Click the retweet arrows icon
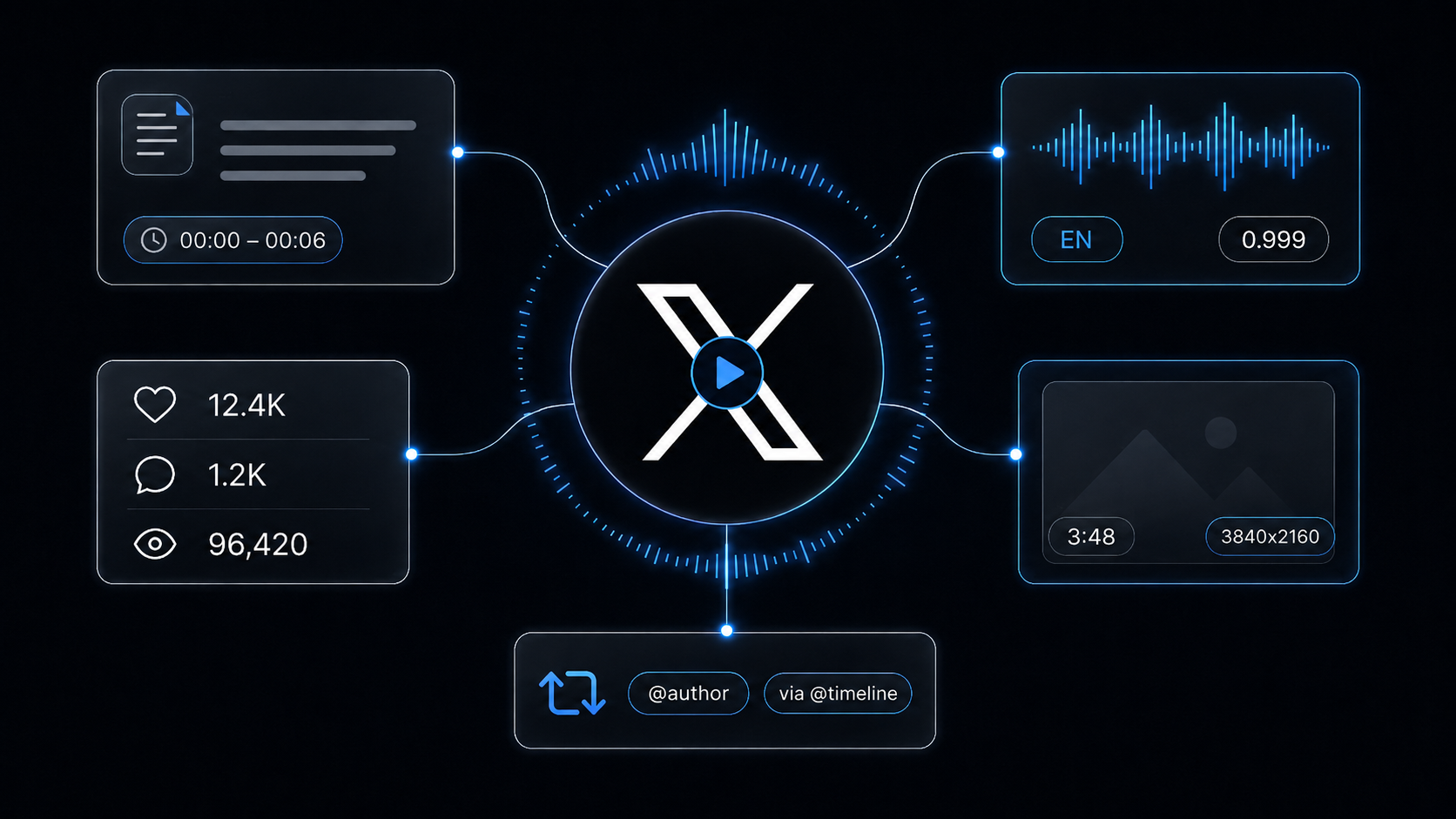1456x819 pixels. (572, 693)
